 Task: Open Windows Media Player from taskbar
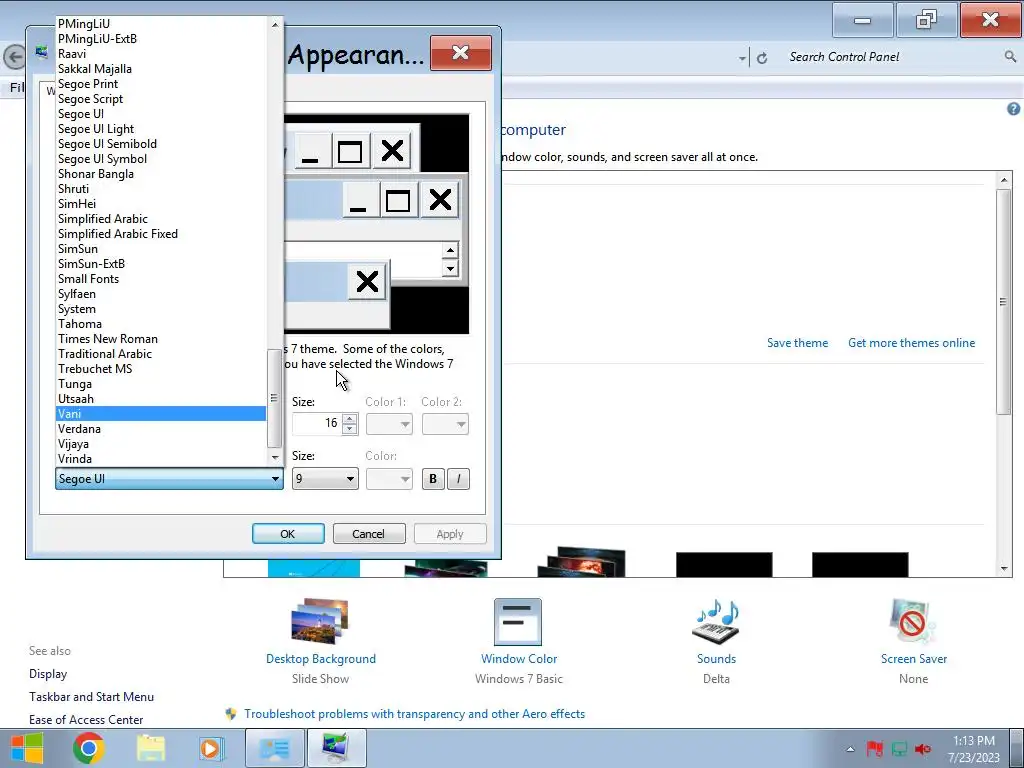click(x=211, y=748)
